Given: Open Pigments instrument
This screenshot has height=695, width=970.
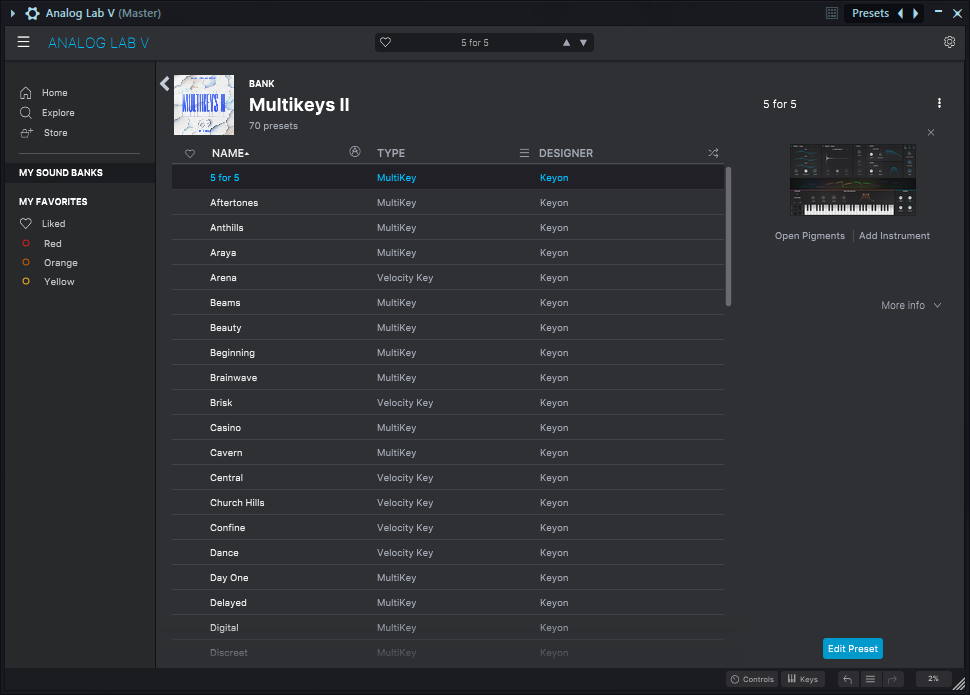Looking at the screenshot, I should coord(809,236).
